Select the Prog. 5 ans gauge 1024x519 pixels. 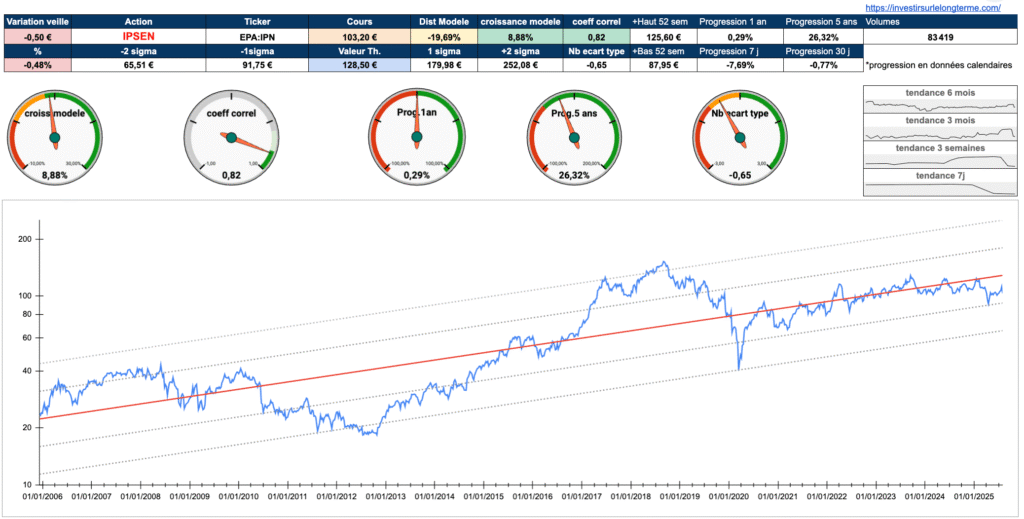click(x=574, y=137)
